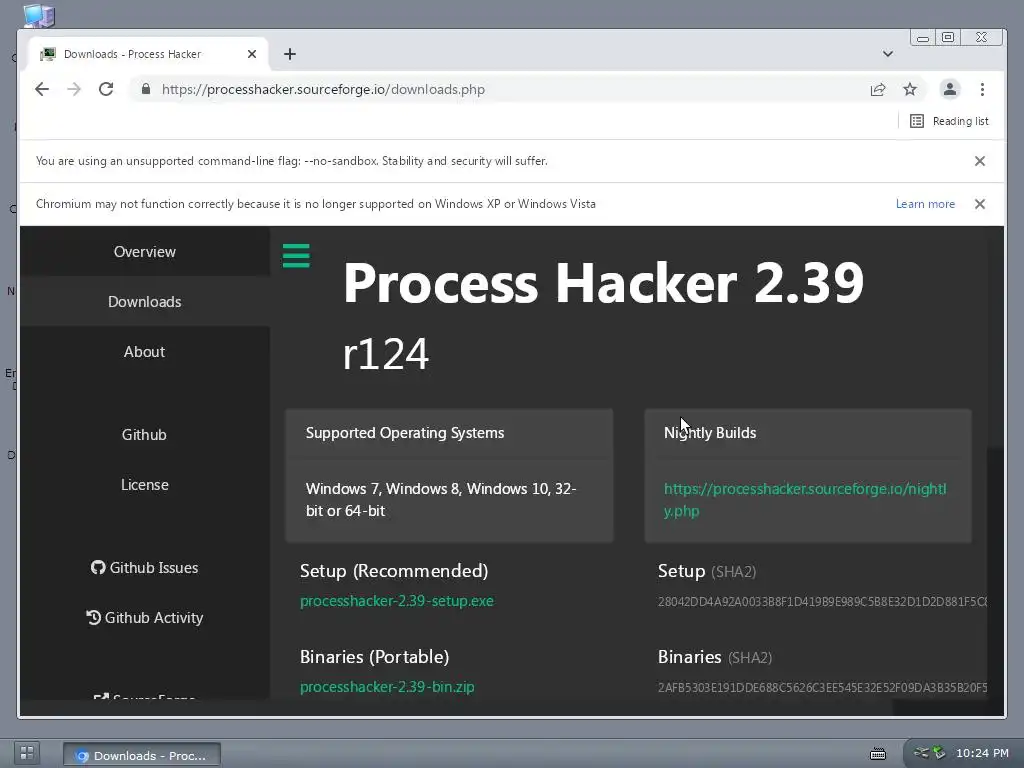Click the nightly builds URL link
Image resolution: width=1024 pixels, height=768 pixels.
tap(805, 500)
